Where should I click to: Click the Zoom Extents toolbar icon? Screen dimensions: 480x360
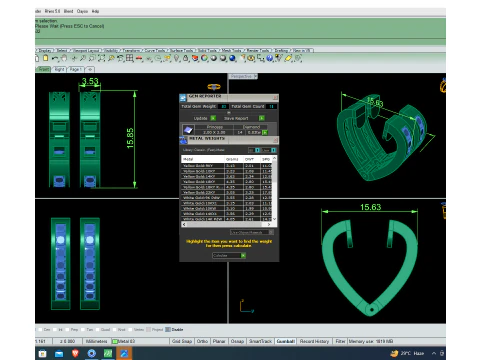(101, 58)
